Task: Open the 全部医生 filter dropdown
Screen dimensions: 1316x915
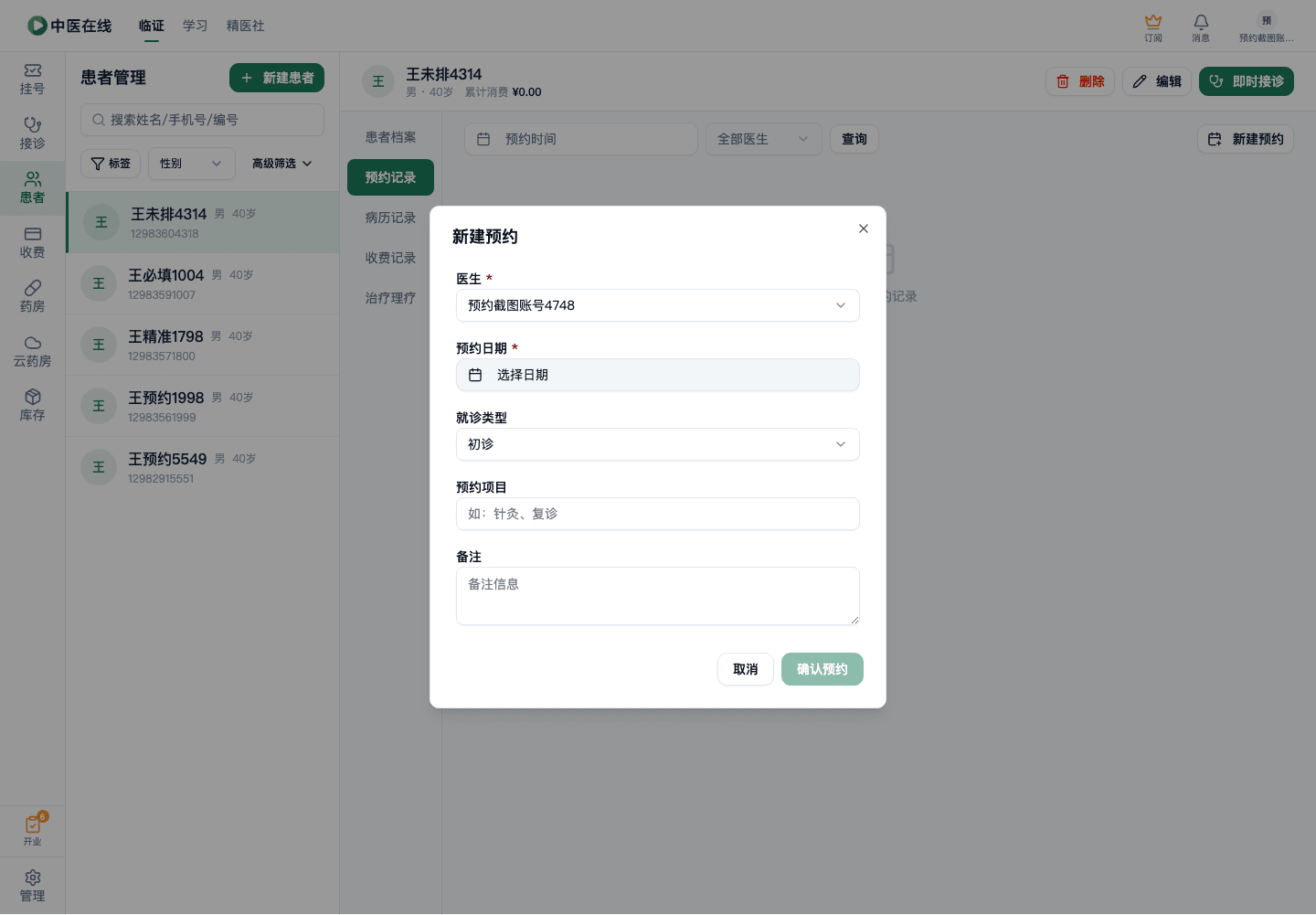Action: 764,139
